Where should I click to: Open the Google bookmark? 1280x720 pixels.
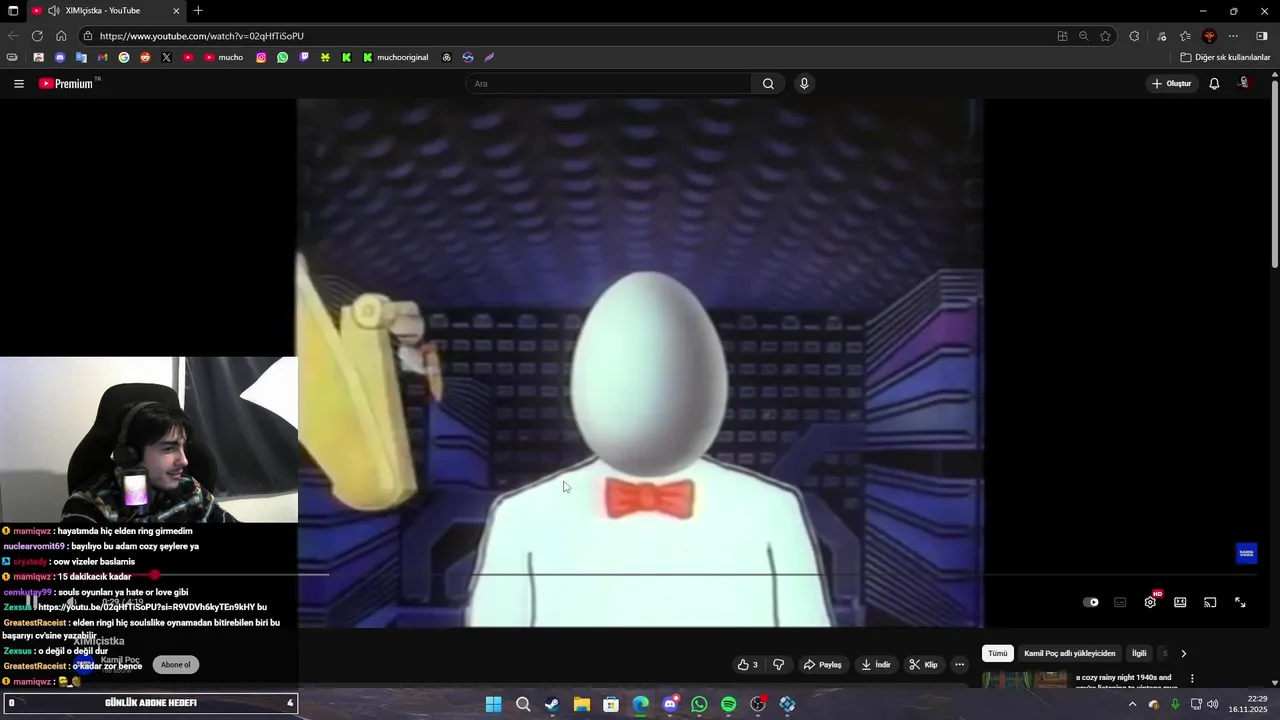pyautogui.click(x=124, y=58)
